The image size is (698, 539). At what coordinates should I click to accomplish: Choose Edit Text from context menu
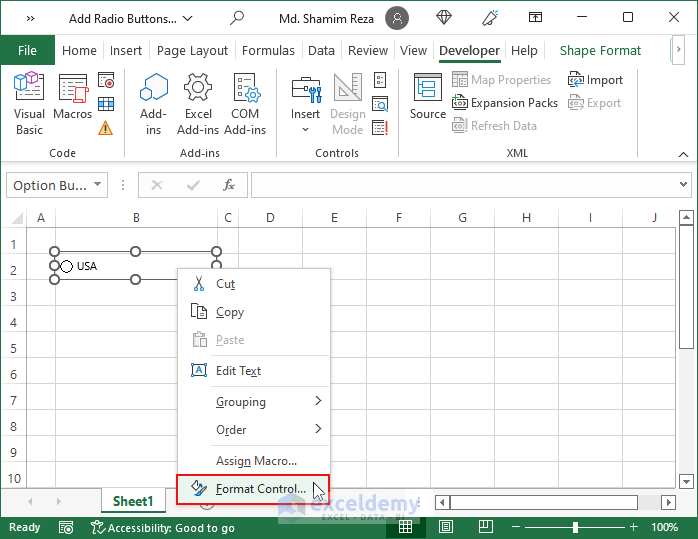[x=254, y=371]
